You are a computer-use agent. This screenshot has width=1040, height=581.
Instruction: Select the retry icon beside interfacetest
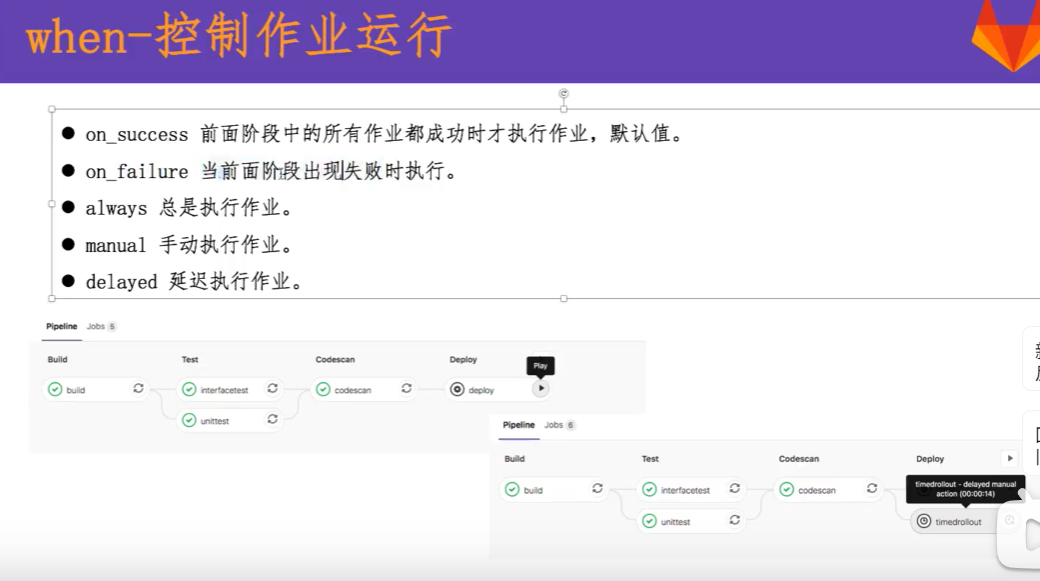(x=272, y=389)
